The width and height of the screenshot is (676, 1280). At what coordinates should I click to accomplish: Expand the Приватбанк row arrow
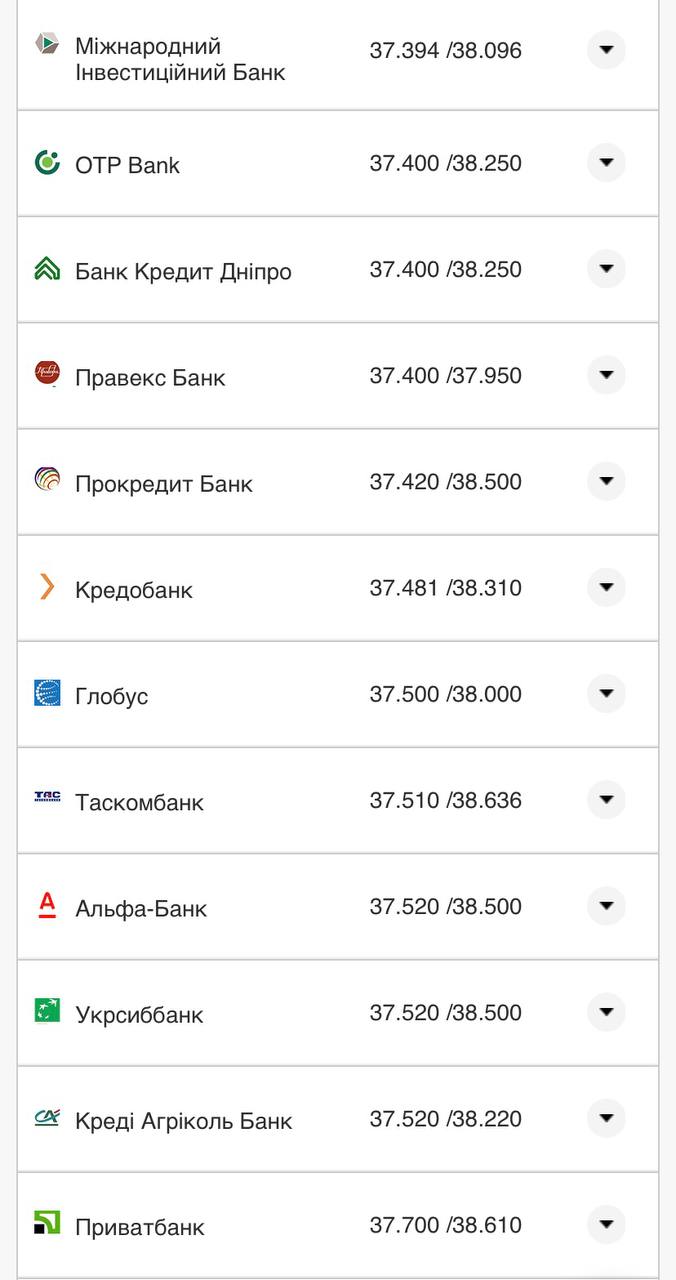click(606, 1224)
